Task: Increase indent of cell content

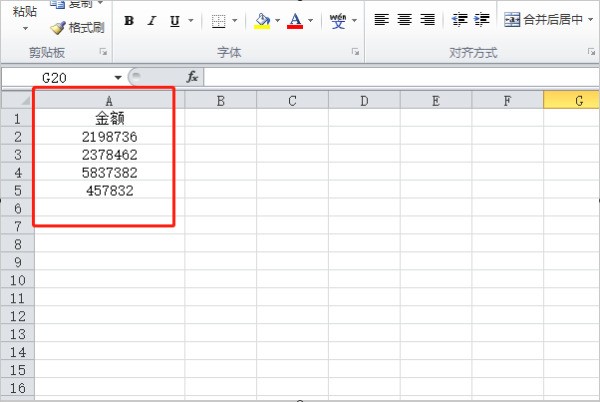Action: (482, 20)
